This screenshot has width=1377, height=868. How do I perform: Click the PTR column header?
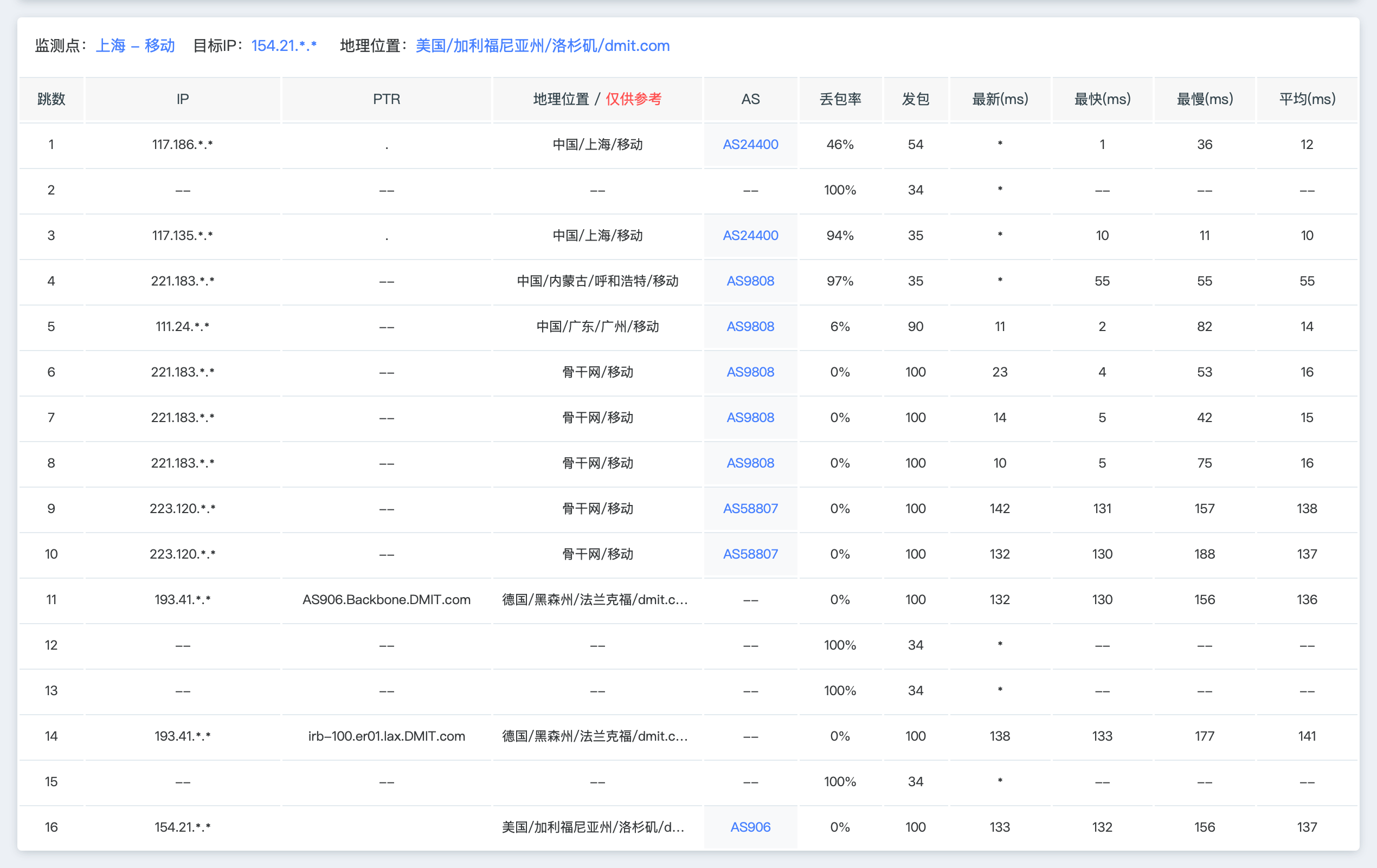(x=386, y=100)
